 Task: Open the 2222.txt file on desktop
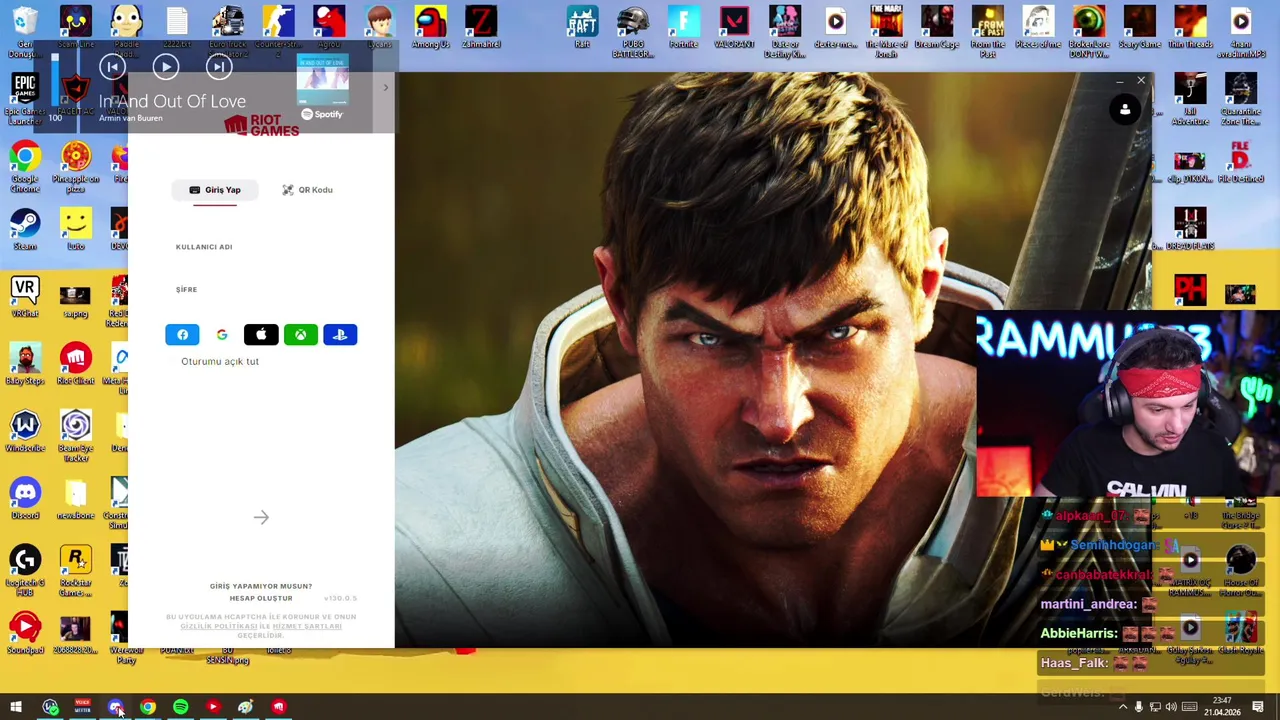pos(177,27)
